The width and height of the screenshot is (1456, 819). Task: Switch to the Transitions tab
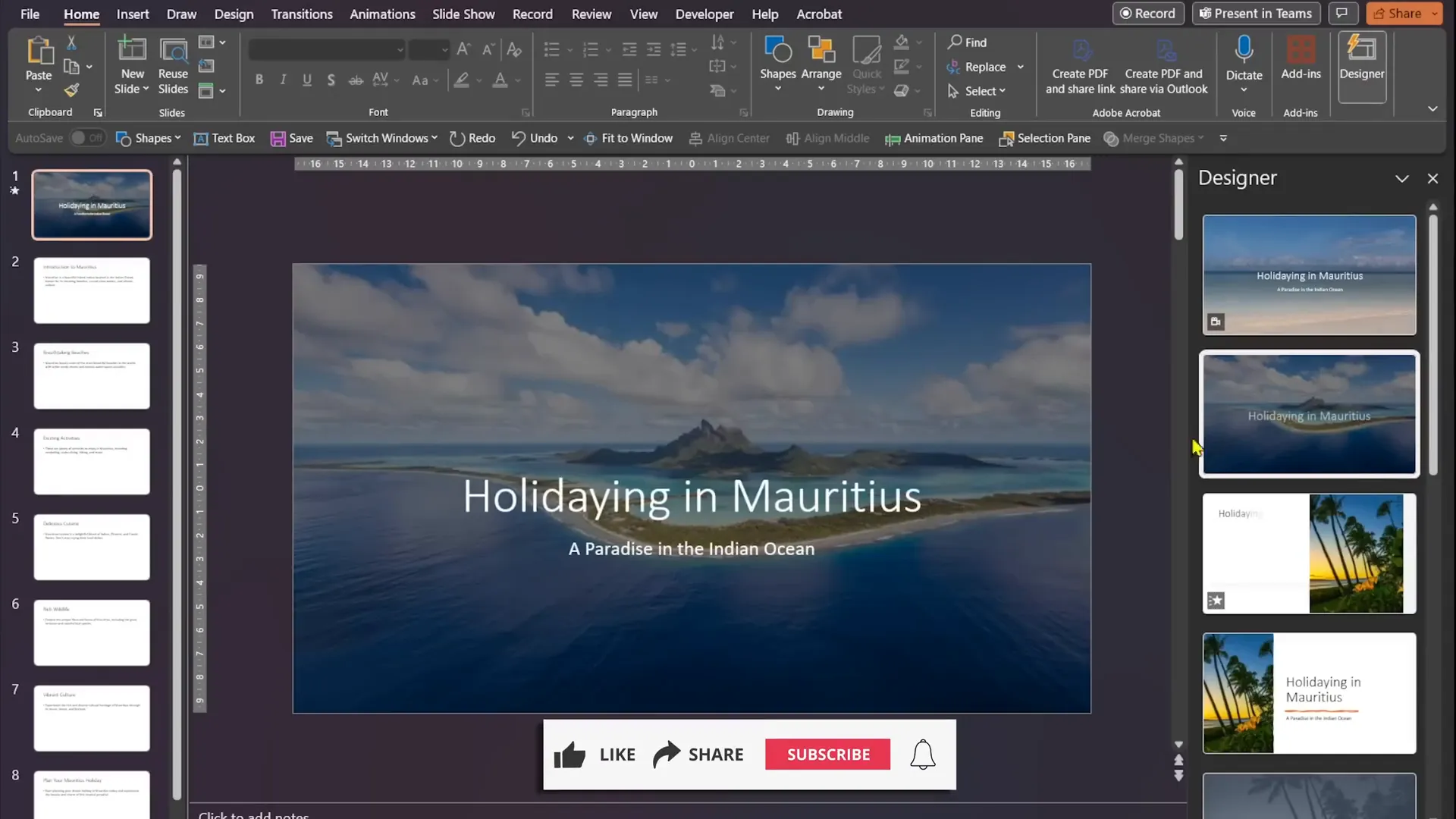tap(302, 14)
